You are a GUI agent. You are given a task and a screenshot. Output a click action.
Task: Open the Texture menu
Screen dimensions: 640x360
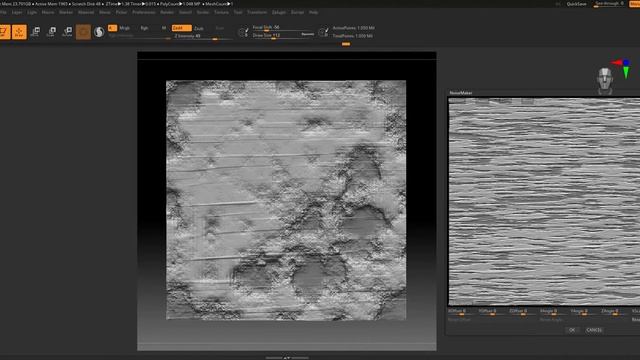pyautogui.click(x=221, y=13)
